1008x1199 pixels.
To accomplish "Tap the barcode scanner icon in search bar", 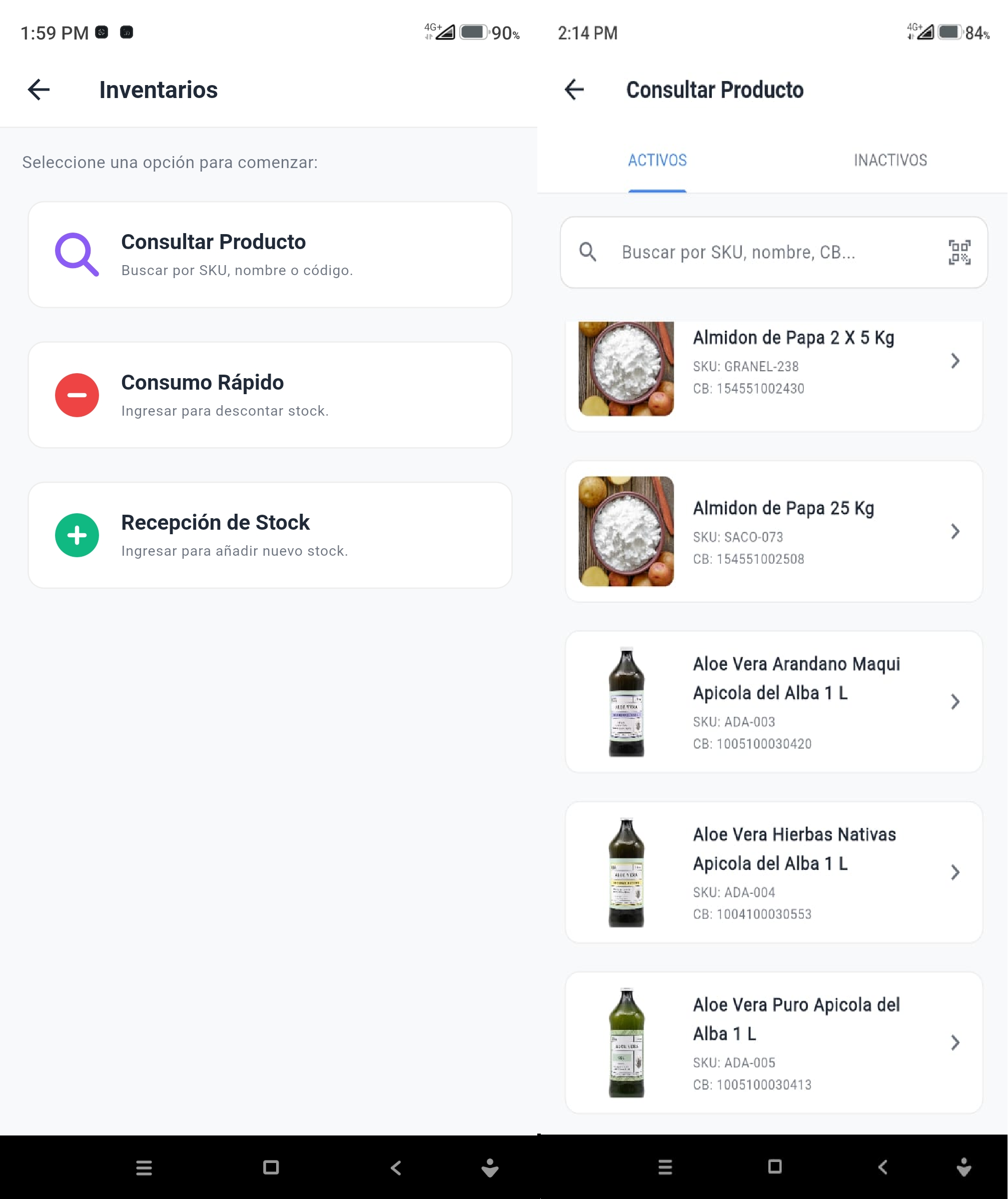I will coord(959,252).
